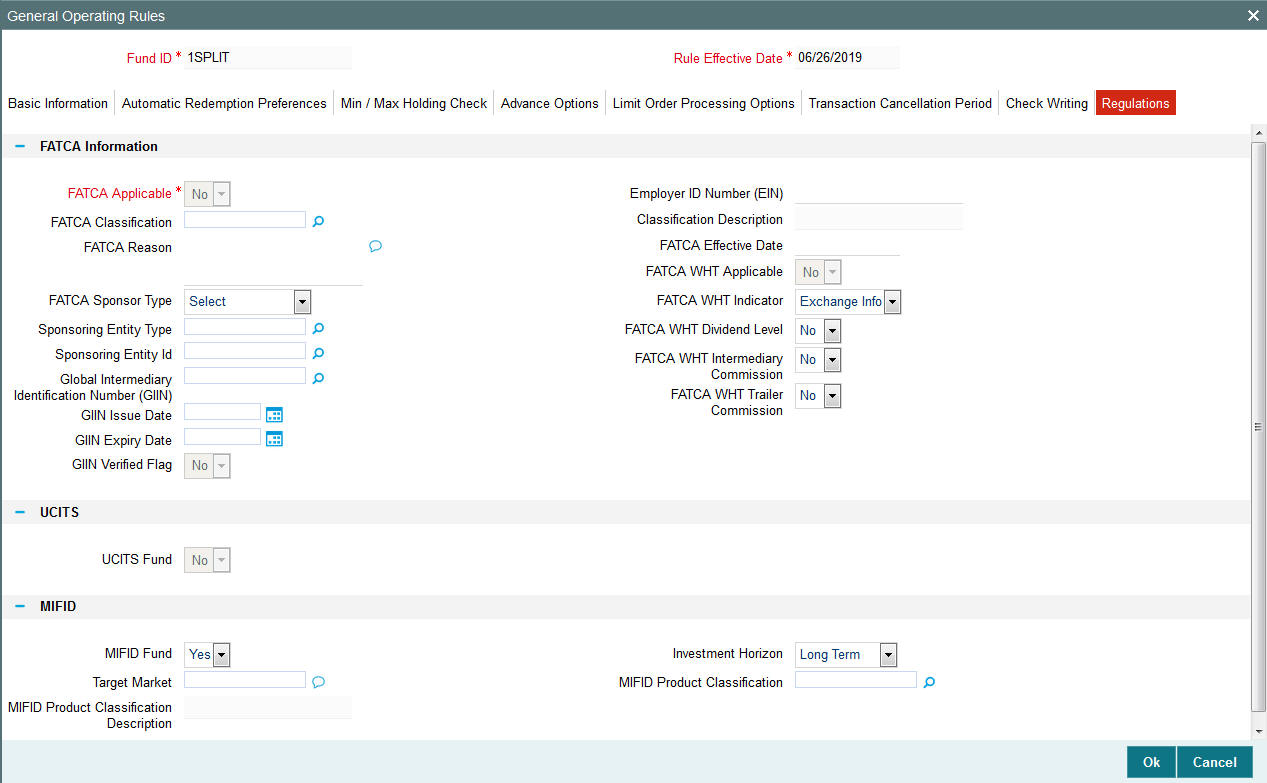Open the FATCA WHT Indicator dropdown

[x=891, y=301]
